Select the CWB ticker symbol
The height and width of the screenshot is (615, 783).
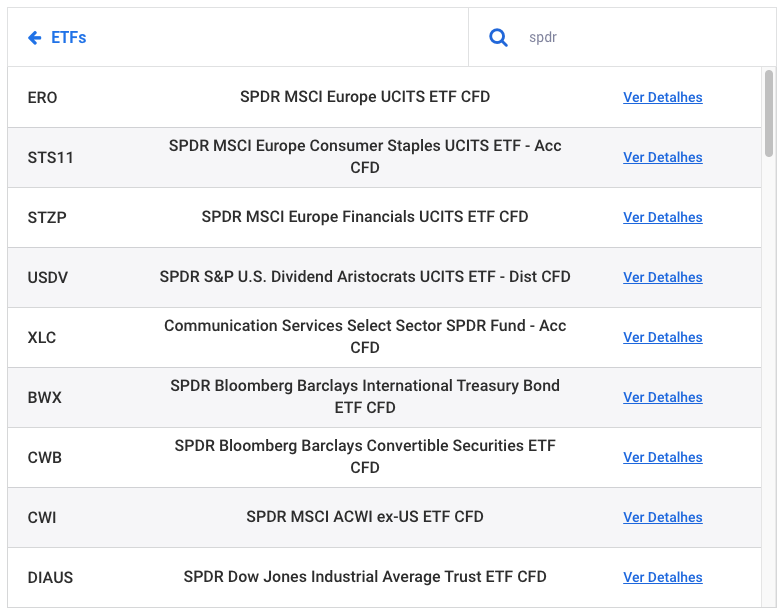[44, 457]
